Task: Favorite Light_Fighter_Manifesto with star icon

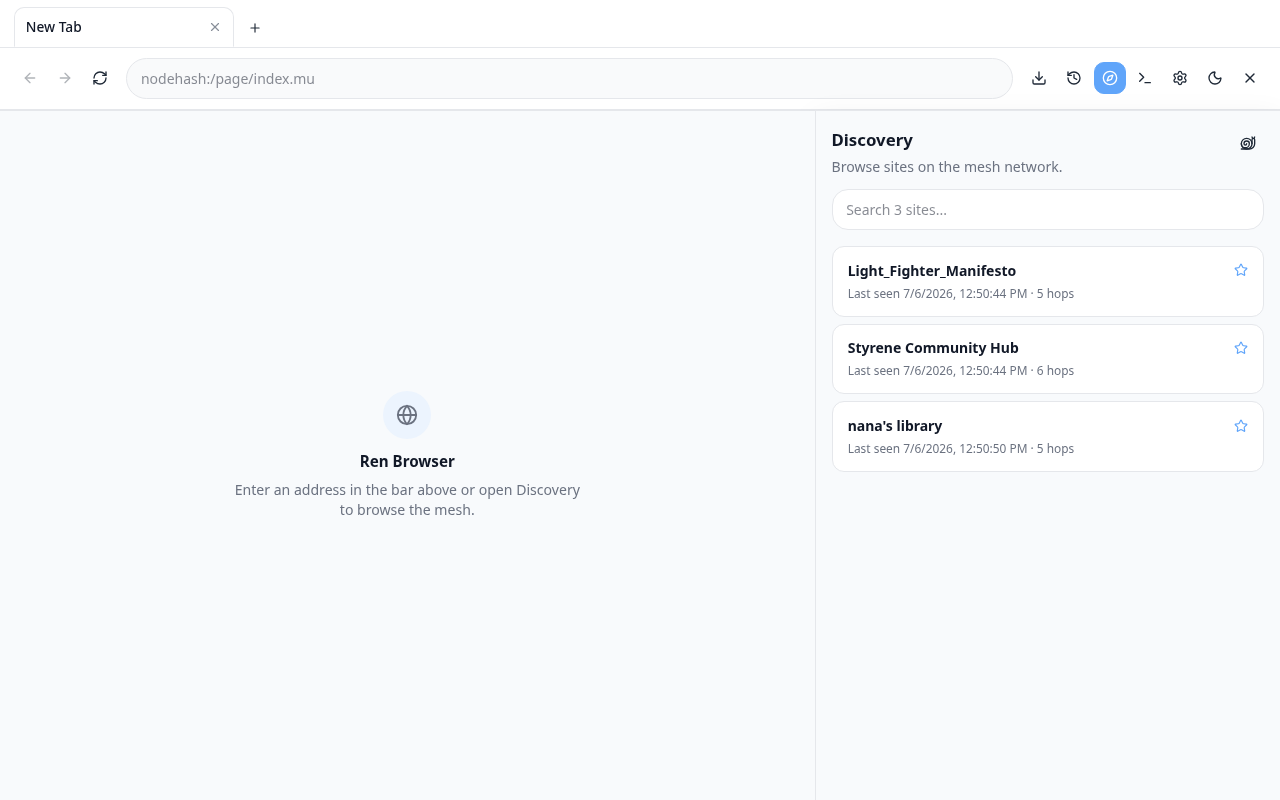Action: coord(1241,270)
